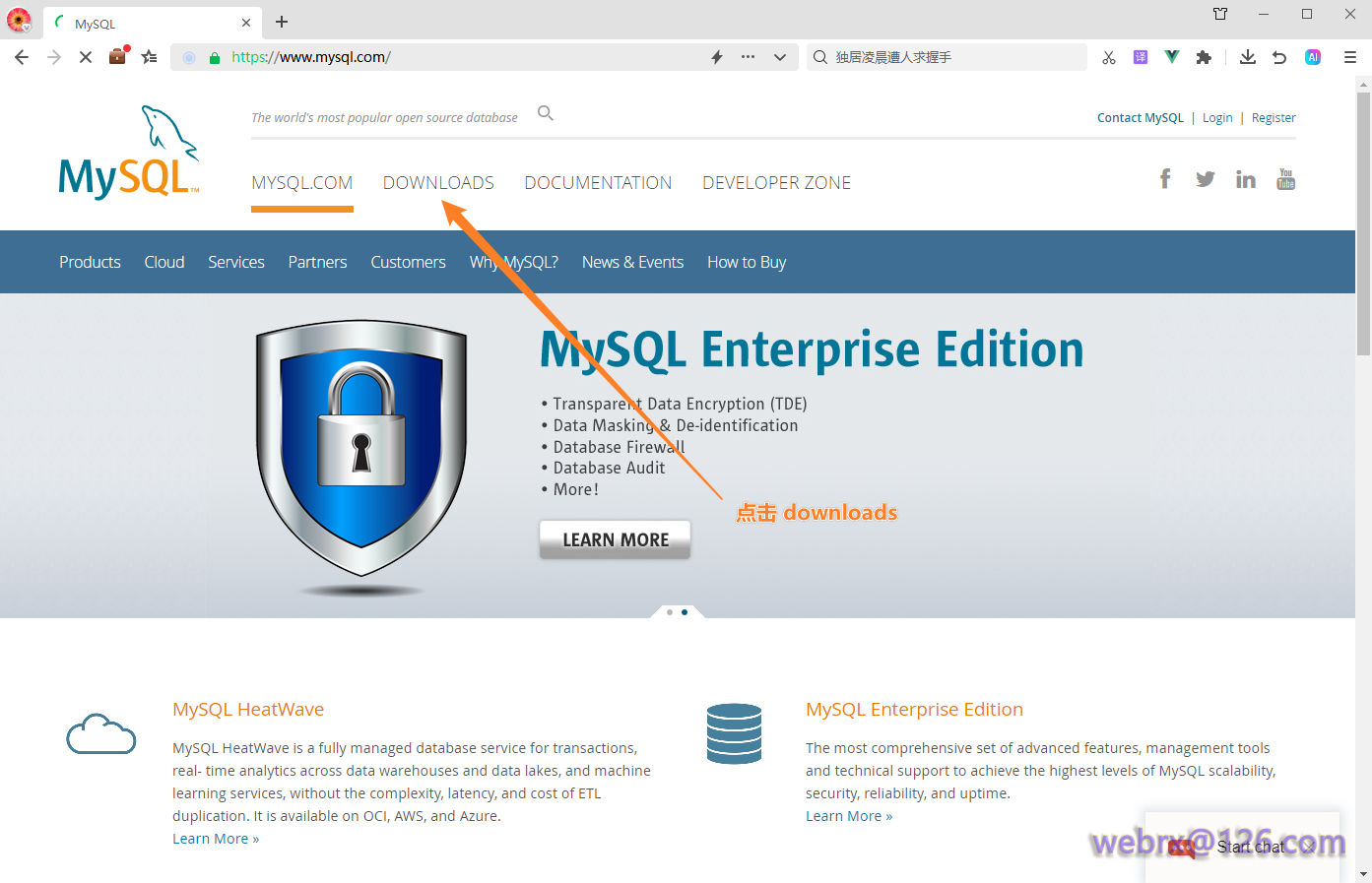Open the Customers menu item

pos(408,262)
